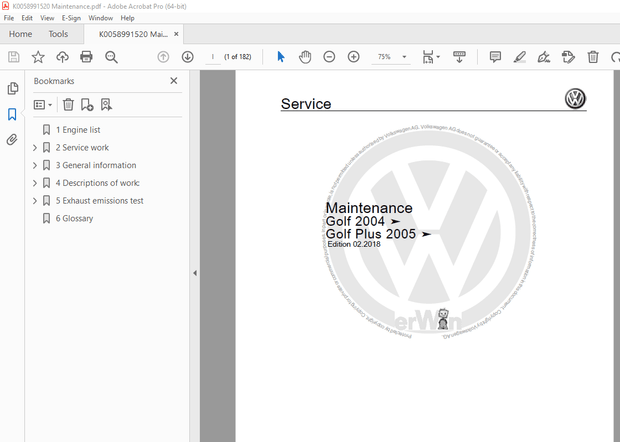620x442 pixels.
Task: Select 2 Service work bookmark
Action: point(82,147)
